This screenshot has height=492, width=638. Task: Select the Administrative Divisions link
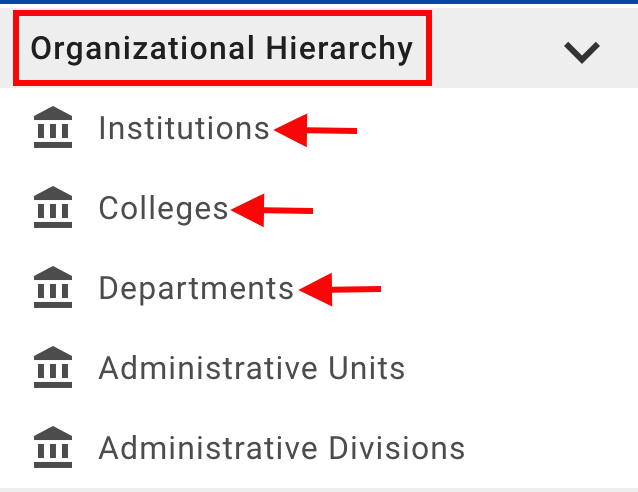[x=282, y=448]
